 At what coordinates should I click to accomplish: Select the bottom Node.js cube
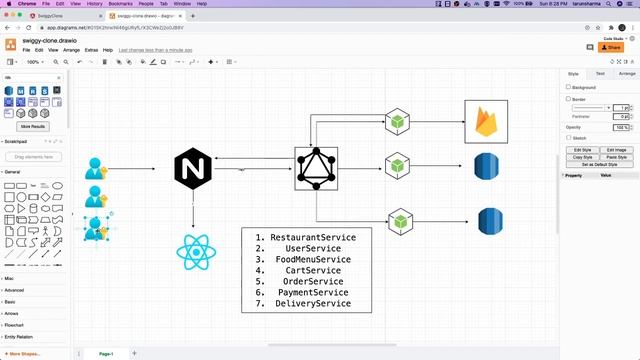[400, 222]
